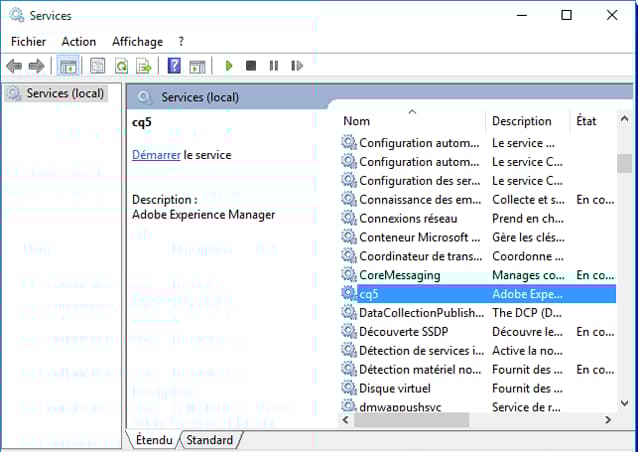Viewport: 638px width, 452px height.
Task: Toggle the console tree pane toolbar icon
Action: (68, 66)
